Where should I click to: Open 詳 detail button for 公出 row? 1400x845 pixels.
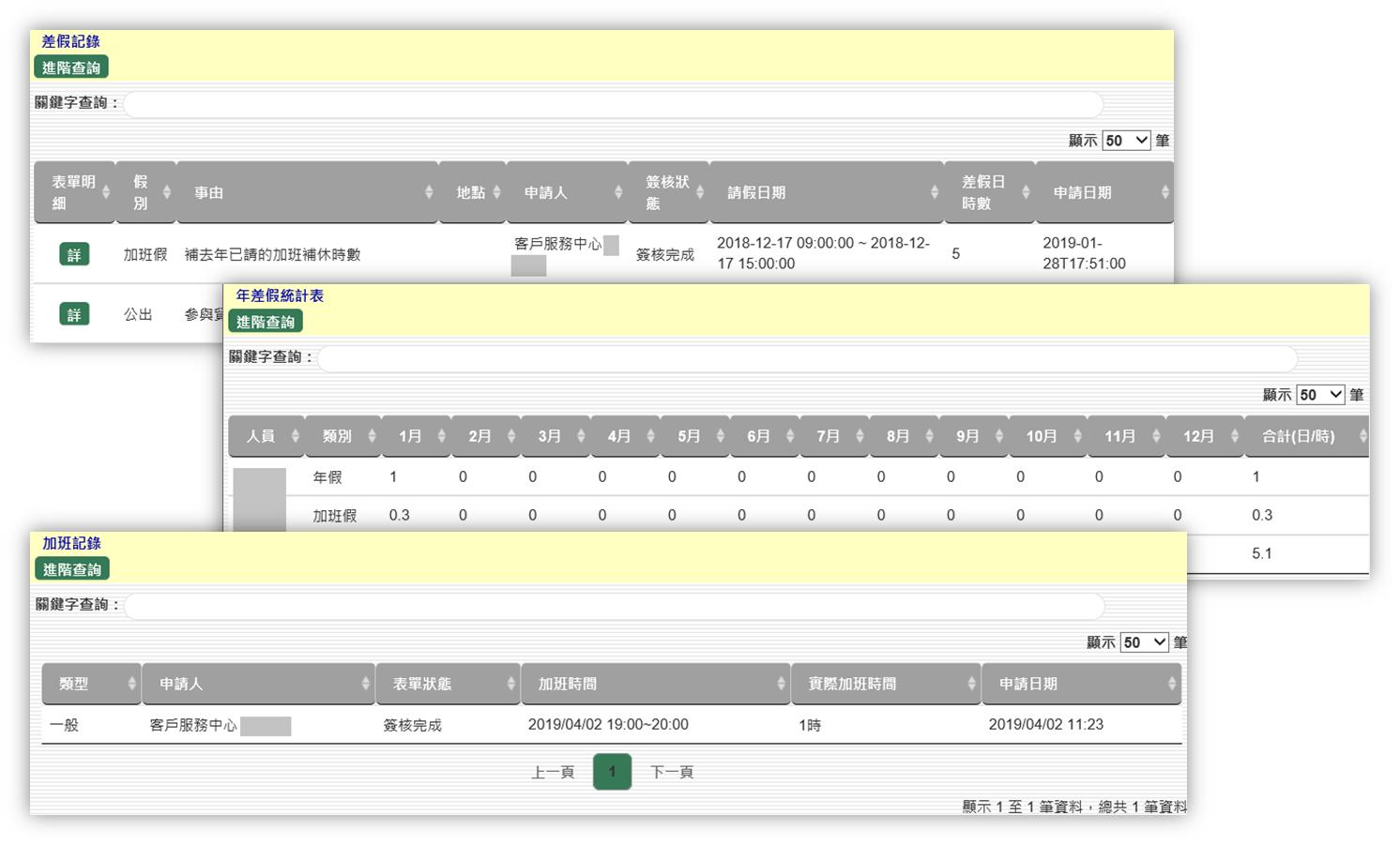click(74, 314)
